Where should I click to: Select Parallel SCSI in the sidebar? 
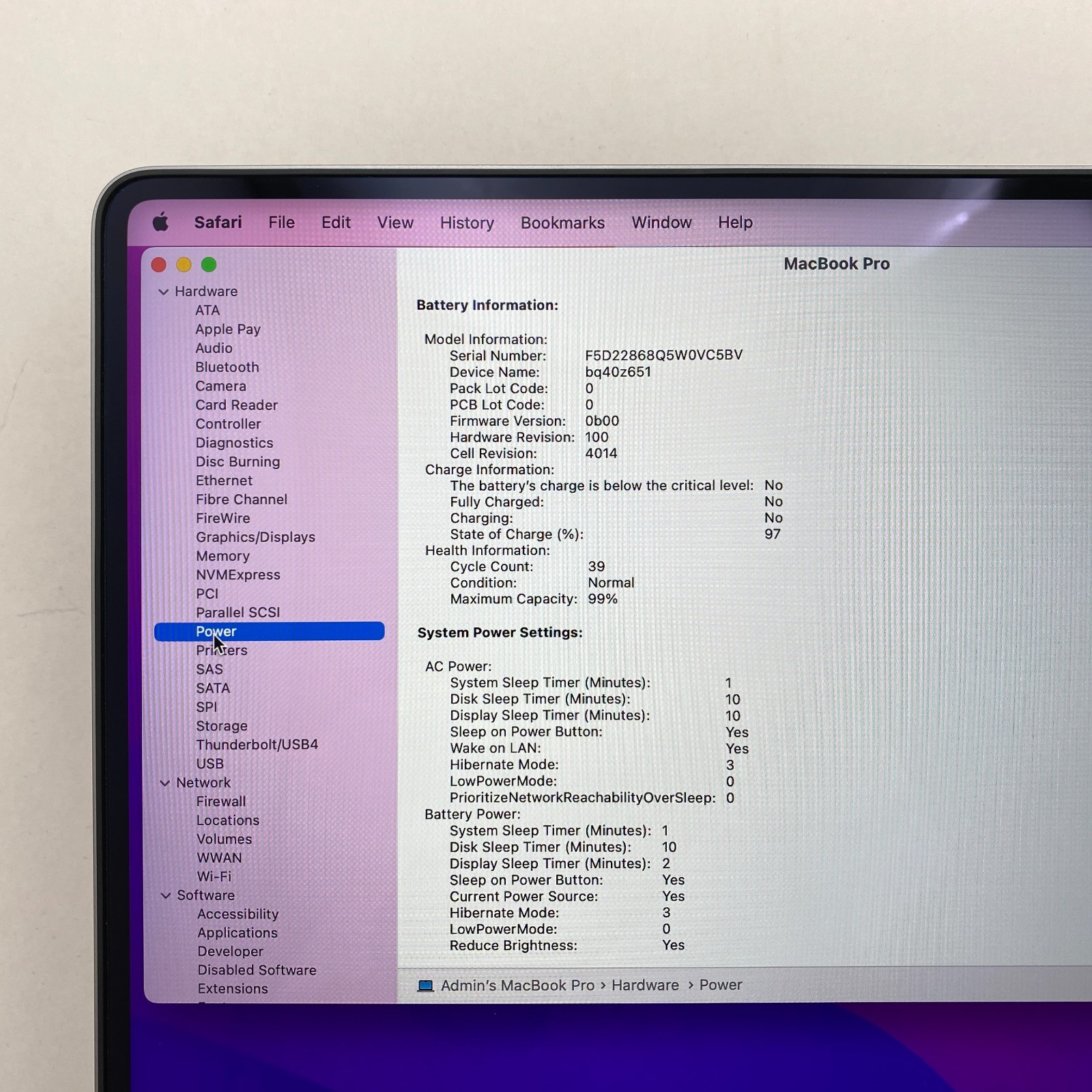238,613
